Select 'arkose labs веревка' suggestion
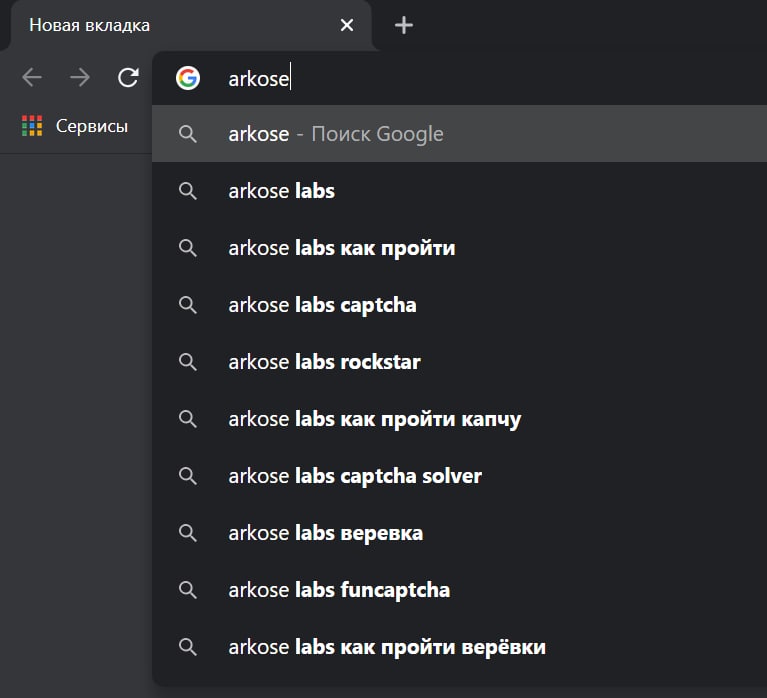Screen dimensions: 767x698 pos(459,533)
